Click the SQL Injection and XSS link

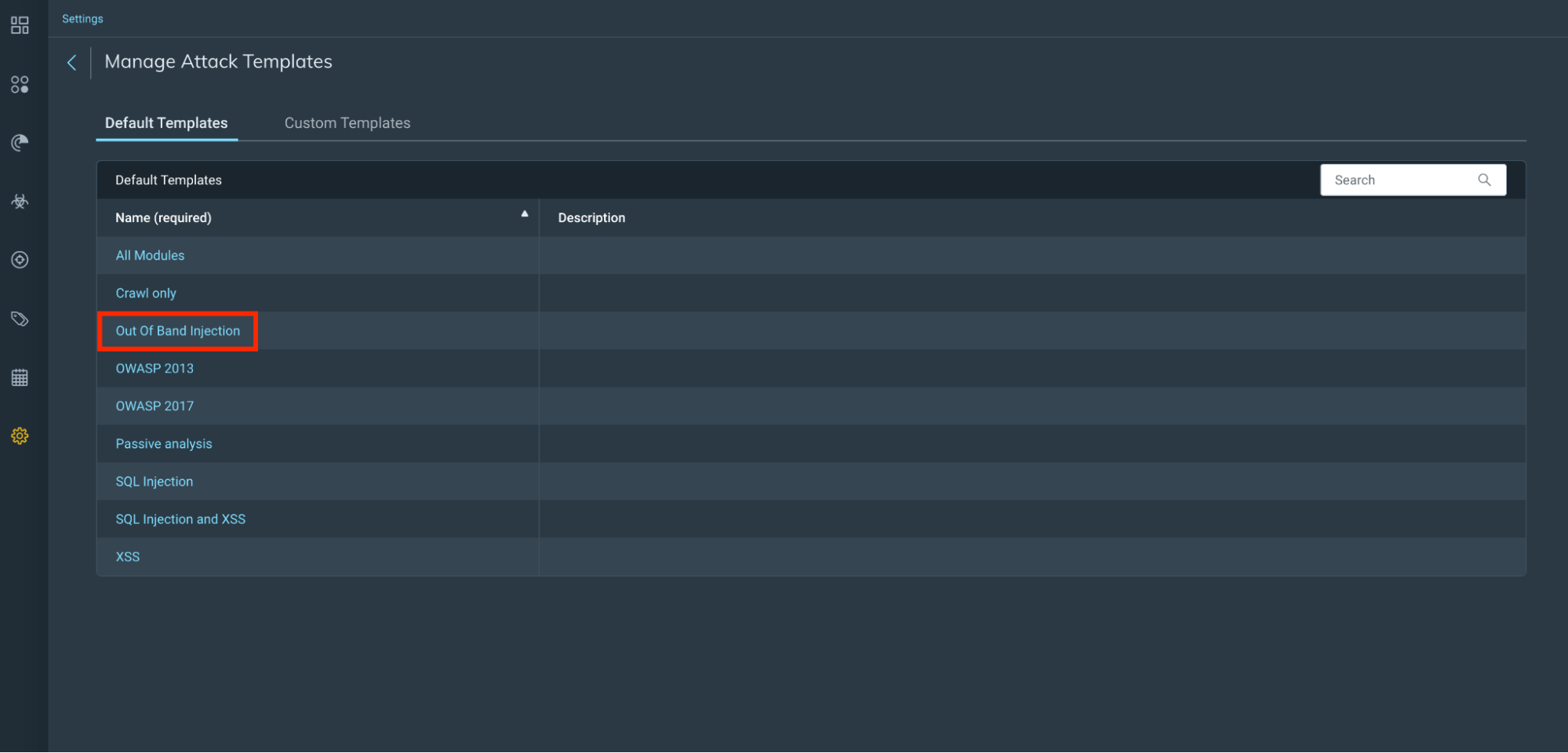point(180,519)
